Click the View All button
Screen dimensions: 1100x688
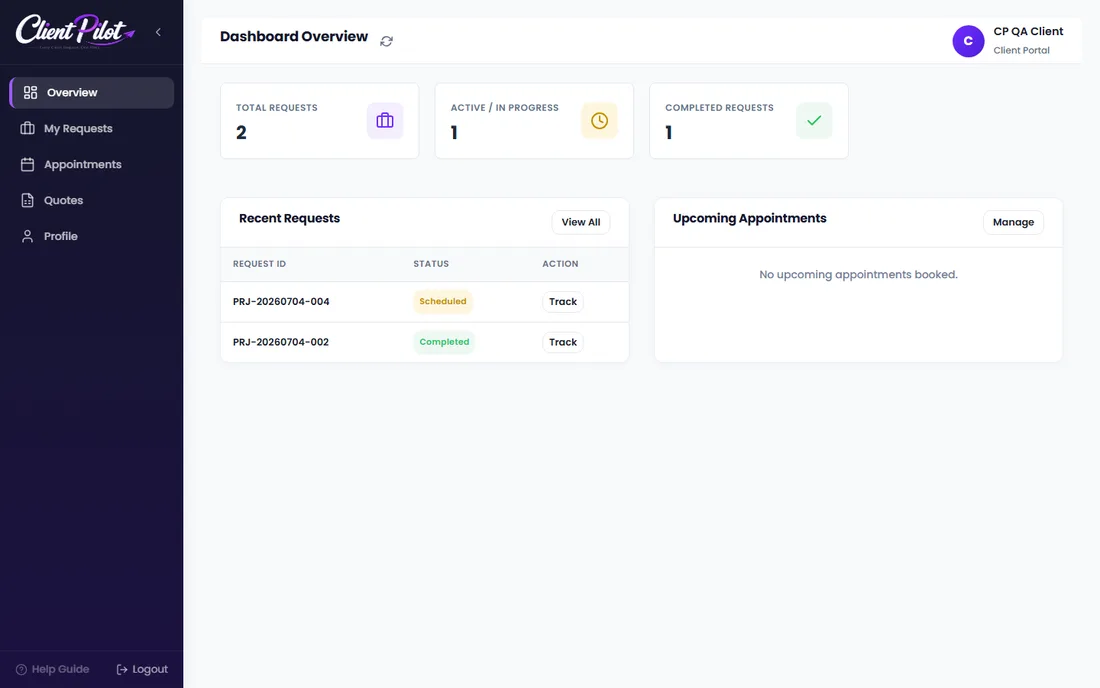[x=581, y=222]
